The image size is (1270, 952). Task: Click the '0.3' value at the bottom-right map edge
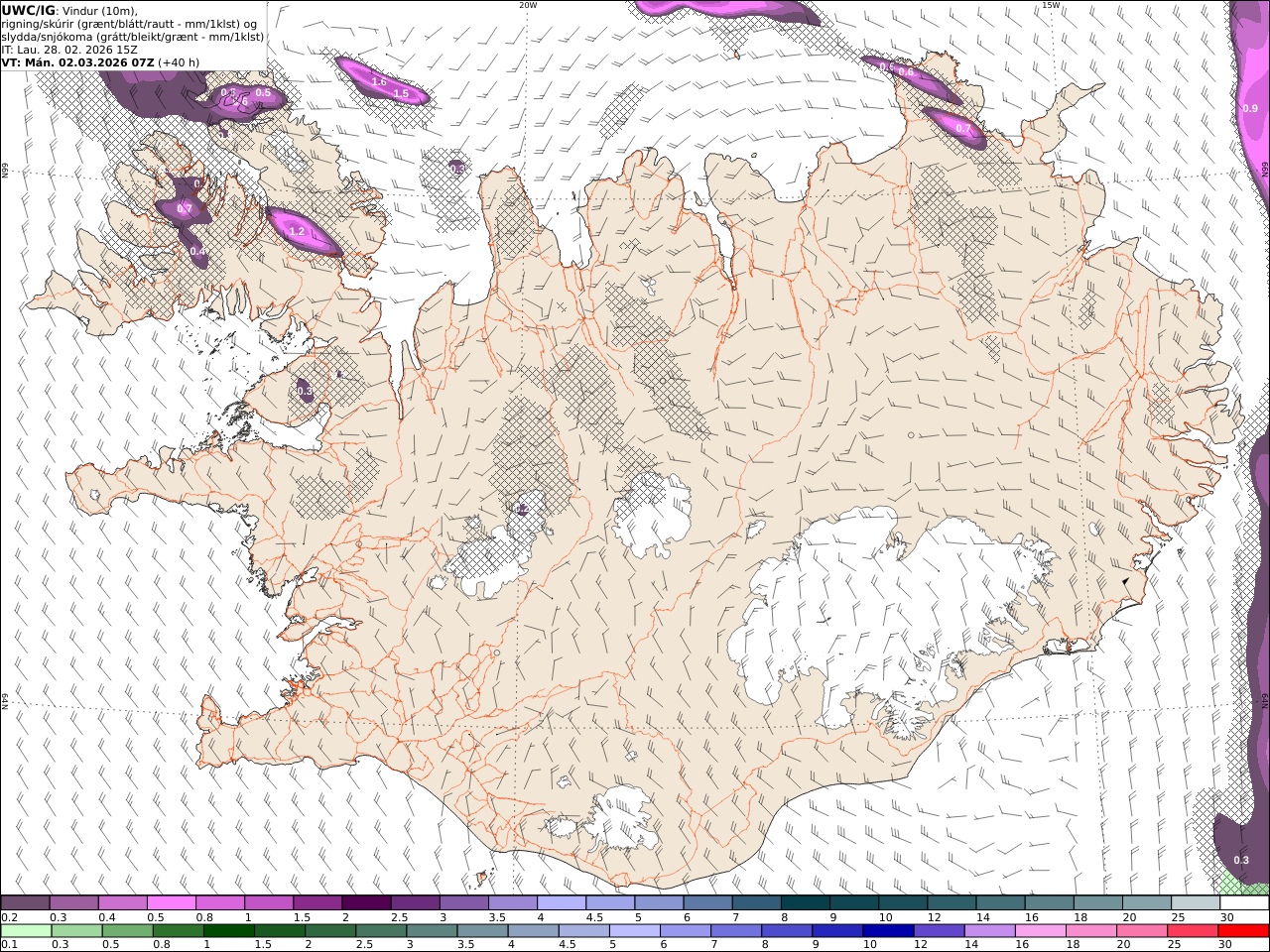pos(1240,860)
